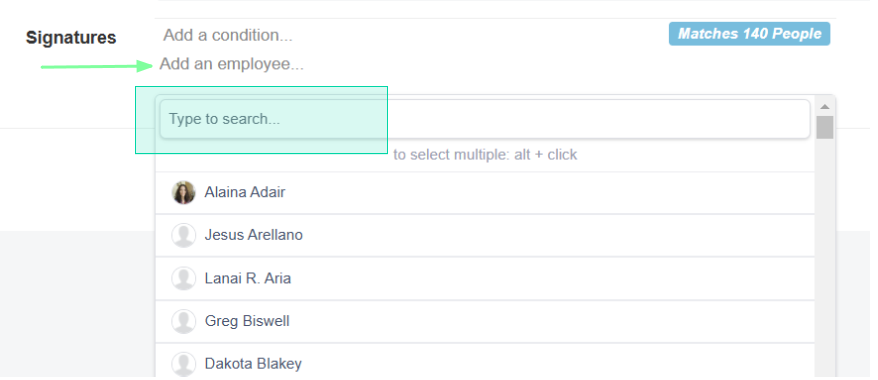The height and width of the screenshot is (380, 878).
Task: Select the Greg Biswell entry
Action: [485, 322]
